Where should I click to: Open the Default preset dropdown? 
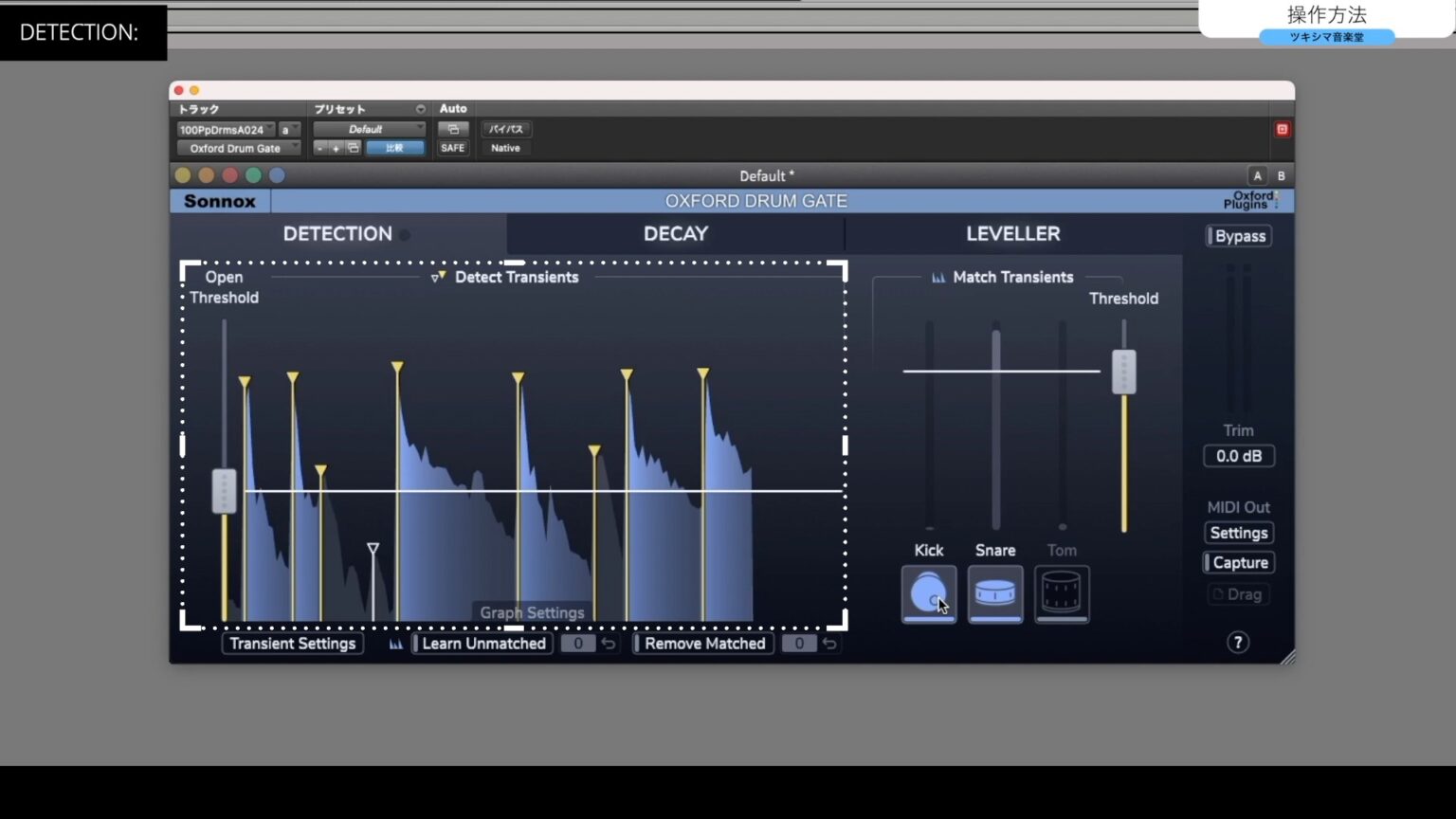[x=369, y=128]
